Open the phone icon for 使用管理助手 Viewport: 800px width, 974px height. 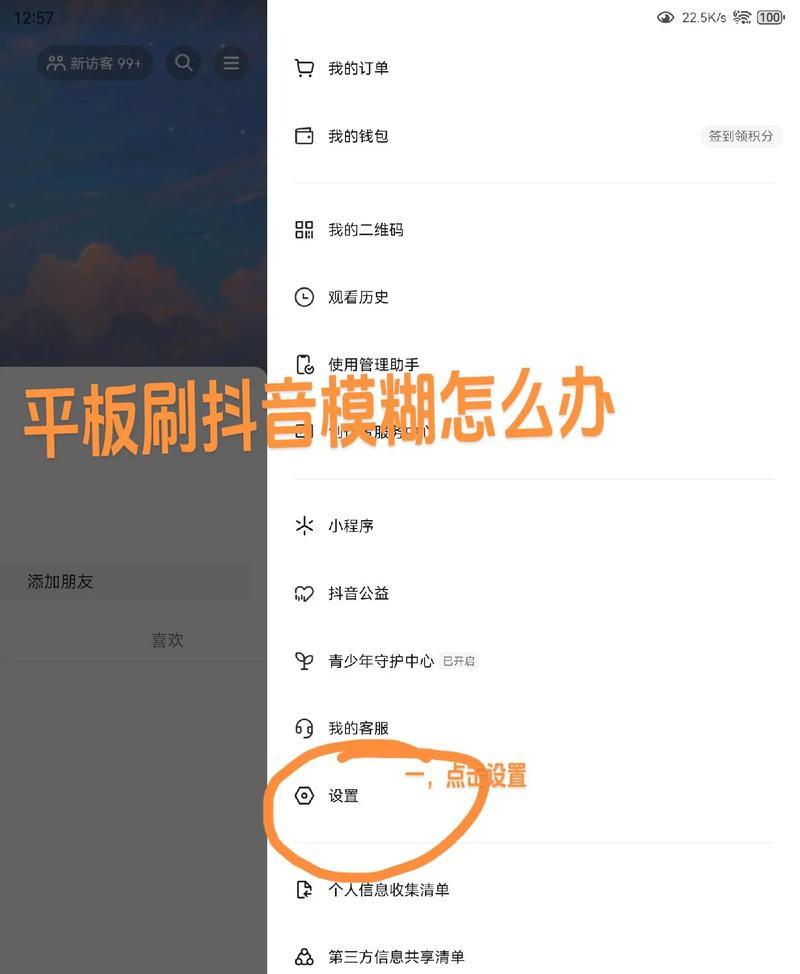coord(304,365)
